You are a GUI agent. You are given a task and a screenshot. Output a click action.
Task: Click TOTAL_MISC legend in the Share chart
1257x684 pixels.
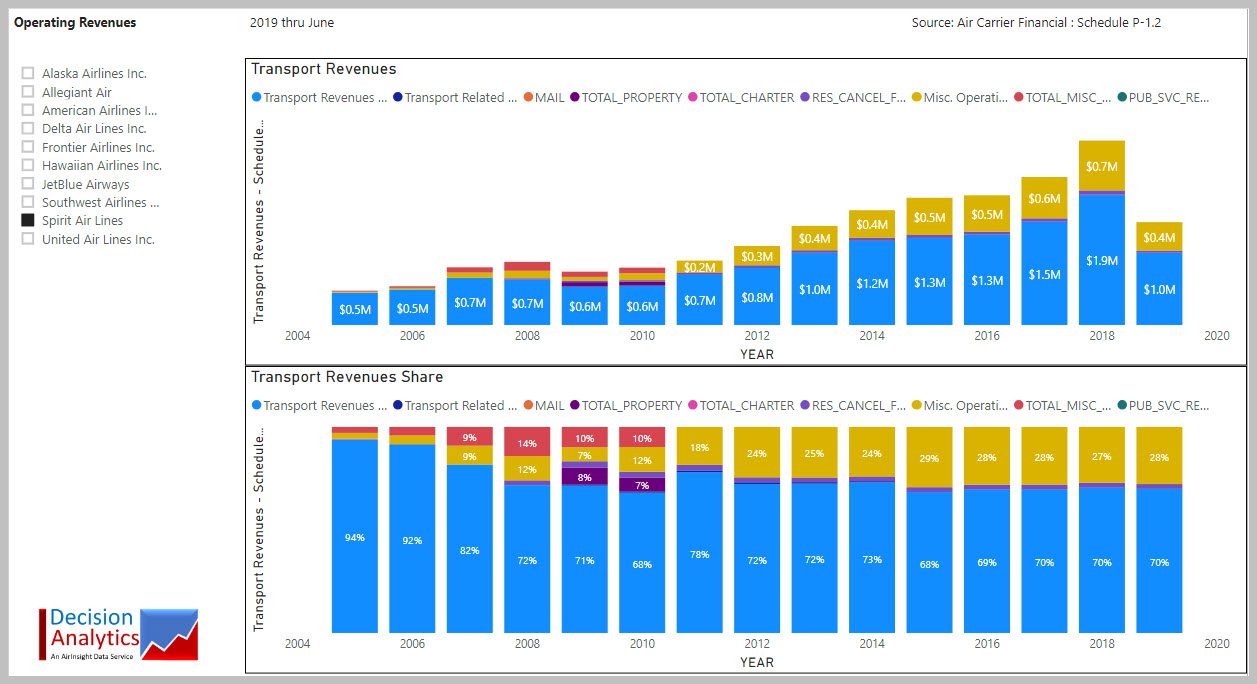pyautogui.click(x=1062, y=406)
